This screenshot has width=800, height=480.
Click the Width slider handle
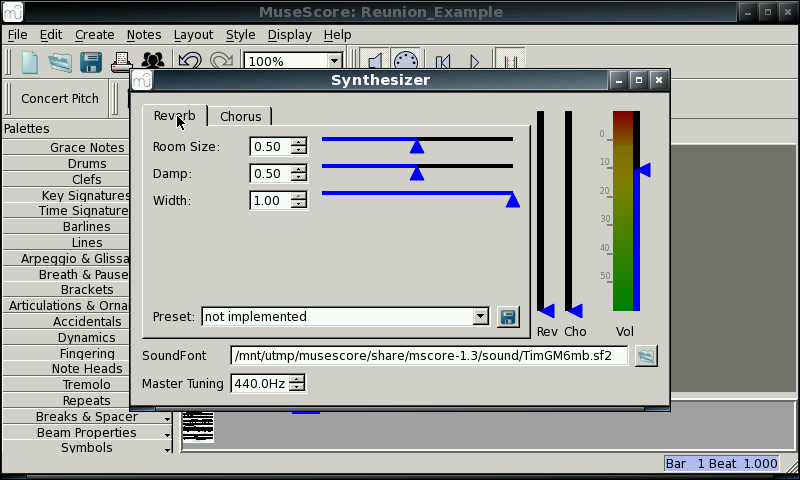tap(513, 200)
